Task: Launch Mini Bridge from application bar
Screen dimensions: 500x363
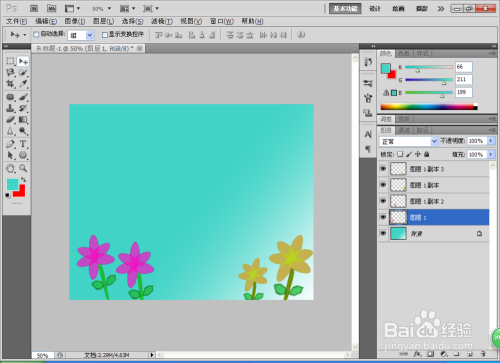Action: click(x=51, y=8)
